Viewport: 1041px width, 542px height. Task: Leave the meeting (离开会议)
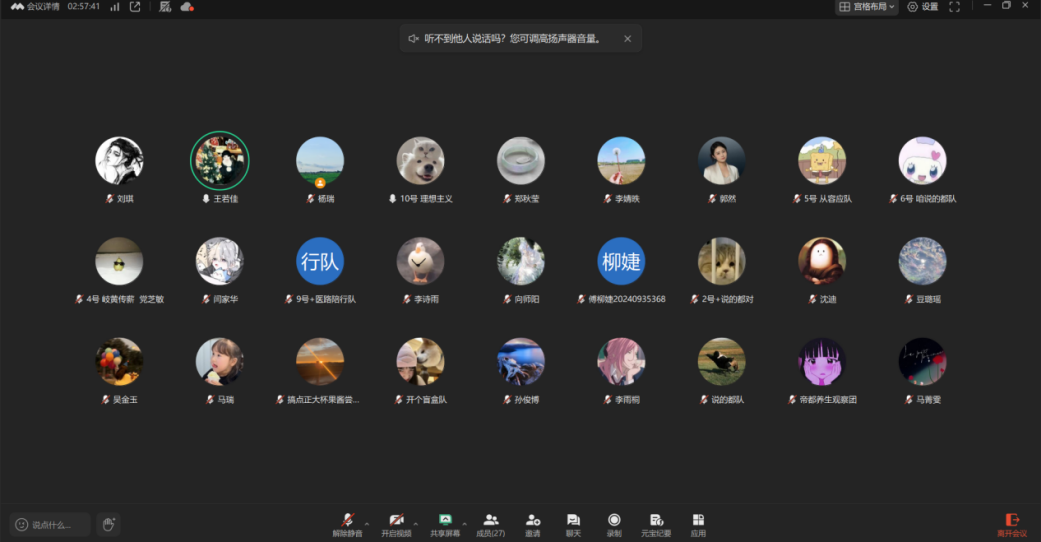coord(1011,523)
